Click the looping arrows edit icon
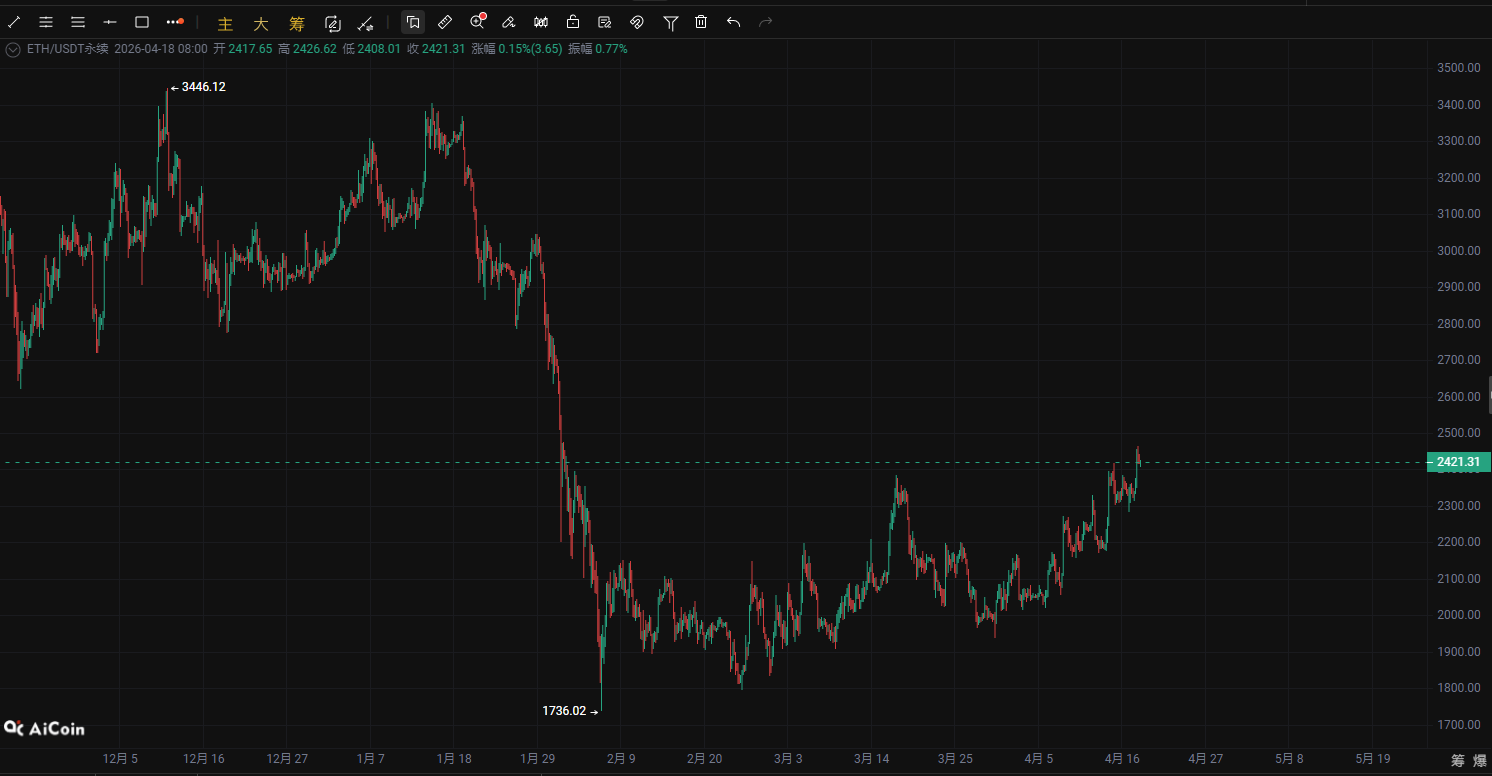 (x=333, y=23)
